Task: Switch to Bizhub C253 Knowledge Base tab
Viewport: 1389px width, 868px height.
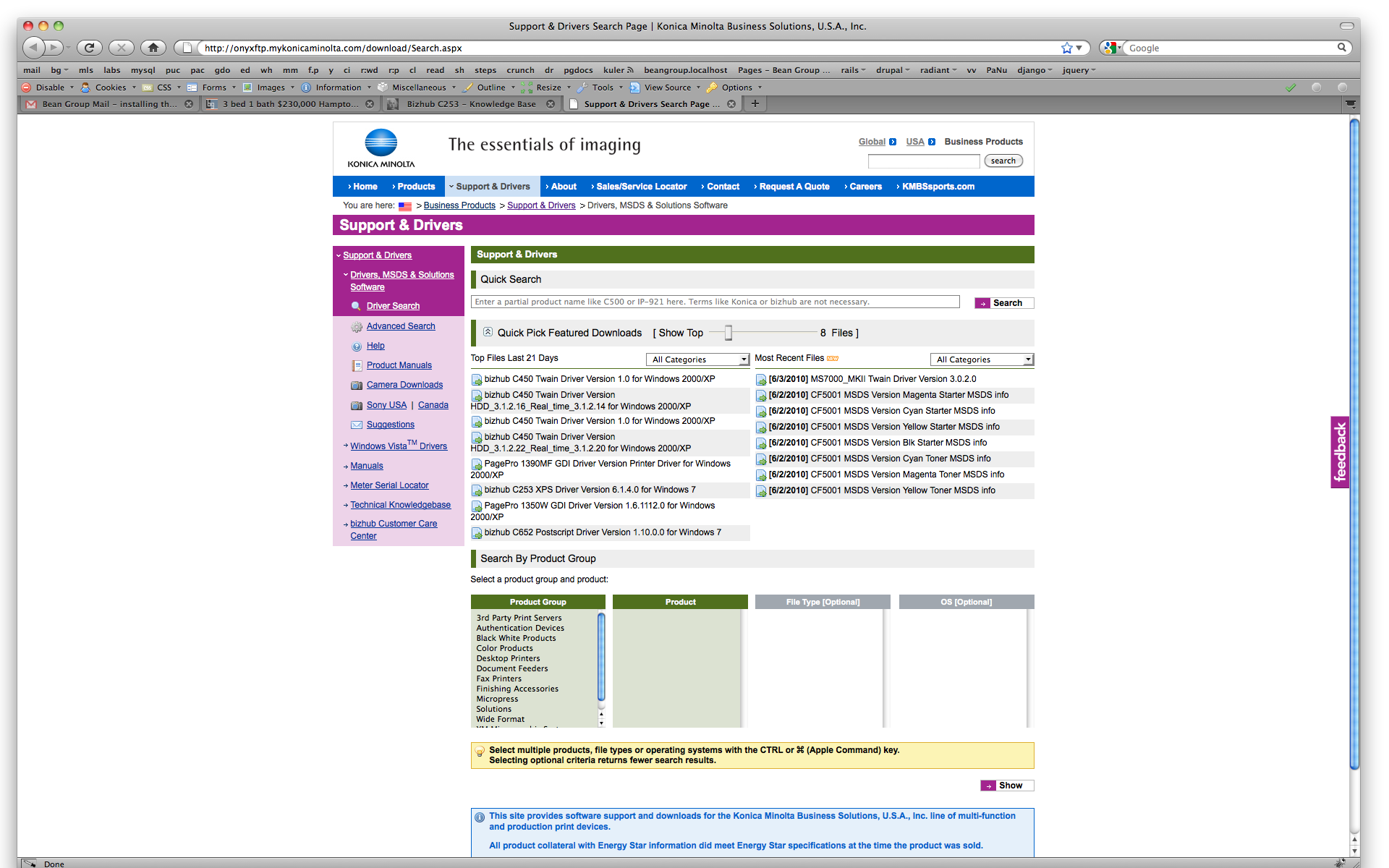Action: click(x=470, y=104)
